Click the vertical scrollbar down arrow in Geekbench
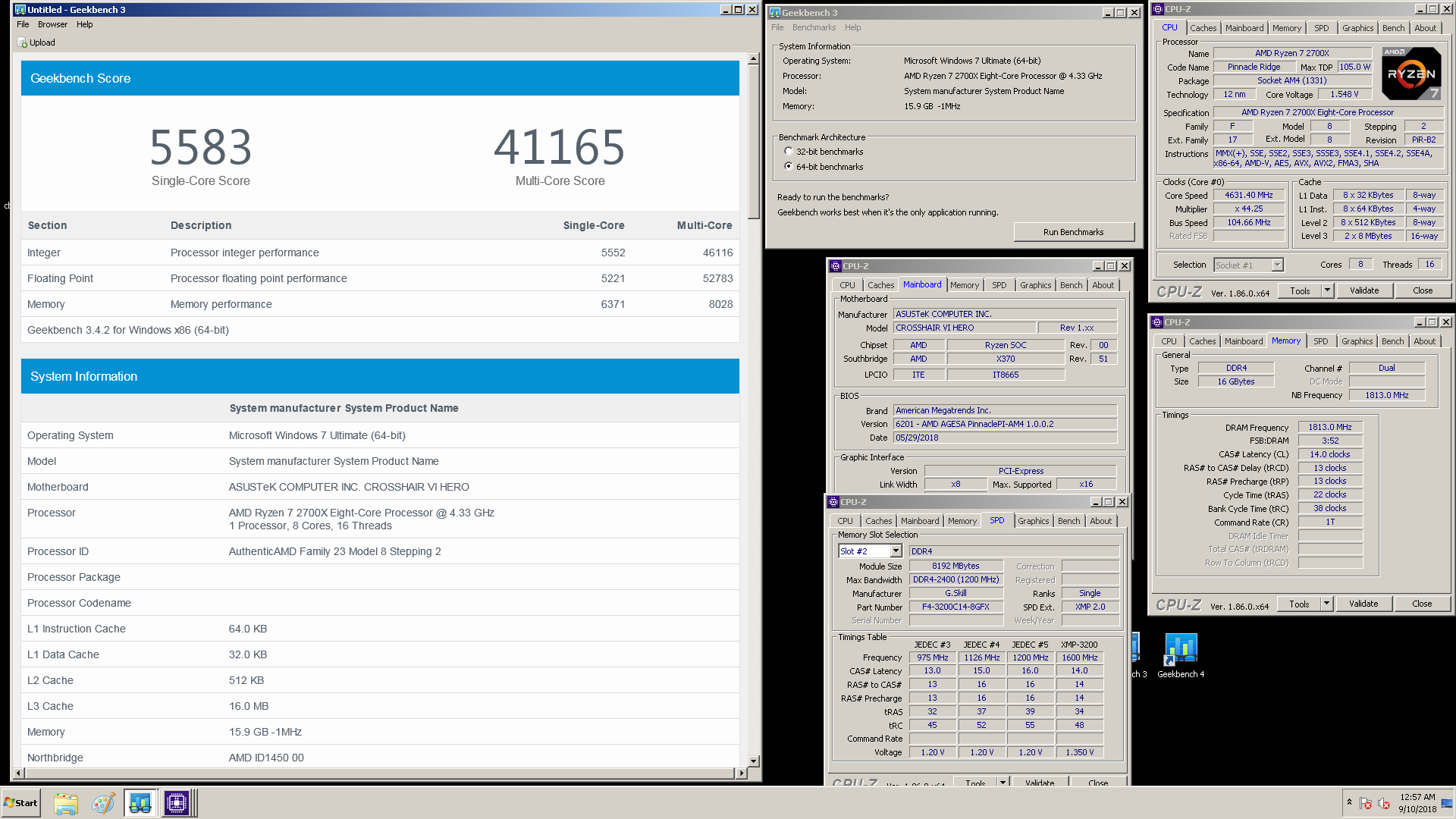Viewport: 1456px width, 819px height. tap(753, 761)
